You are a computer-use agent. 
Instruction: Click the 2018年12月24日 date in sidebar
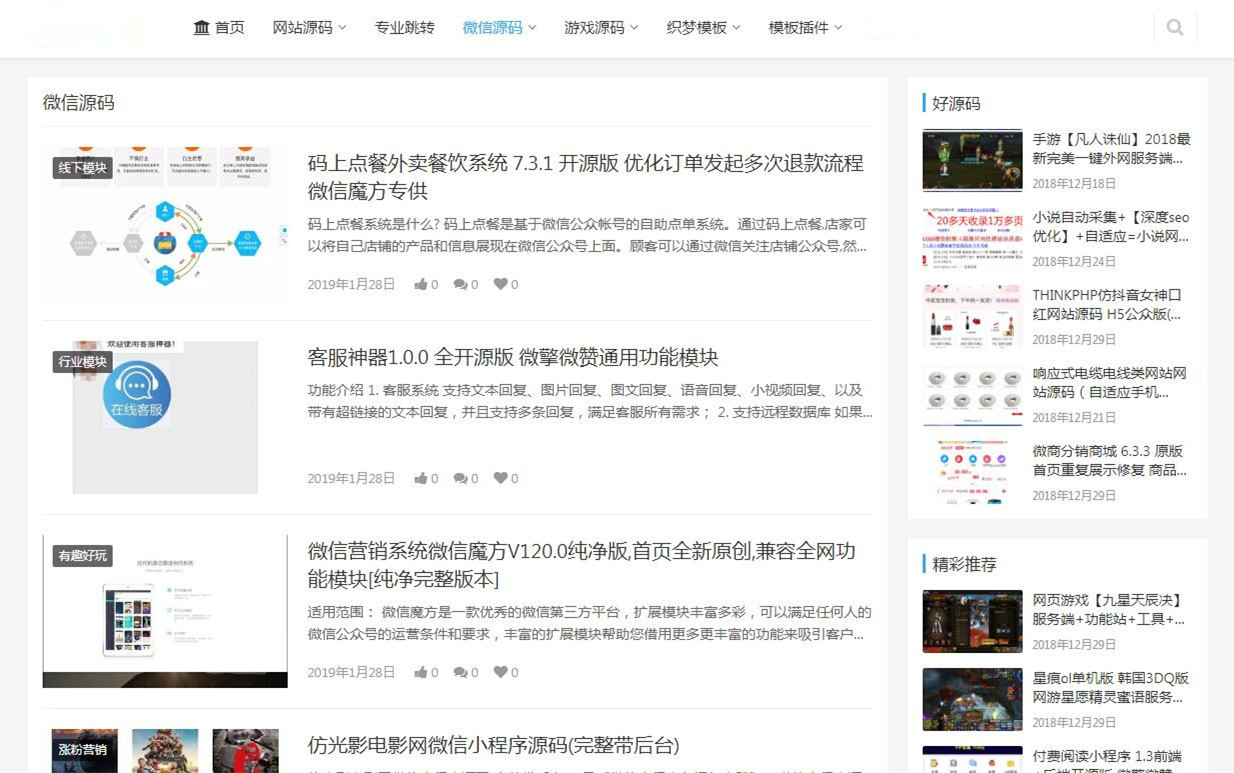tap(1075, 262)
